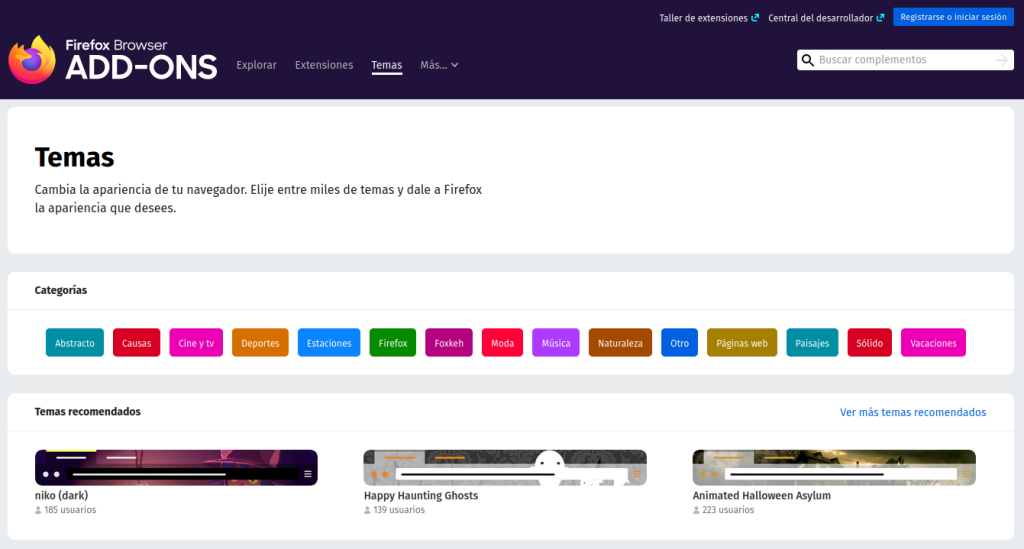Choose the Naturaleza category

[x=620, y=343]
